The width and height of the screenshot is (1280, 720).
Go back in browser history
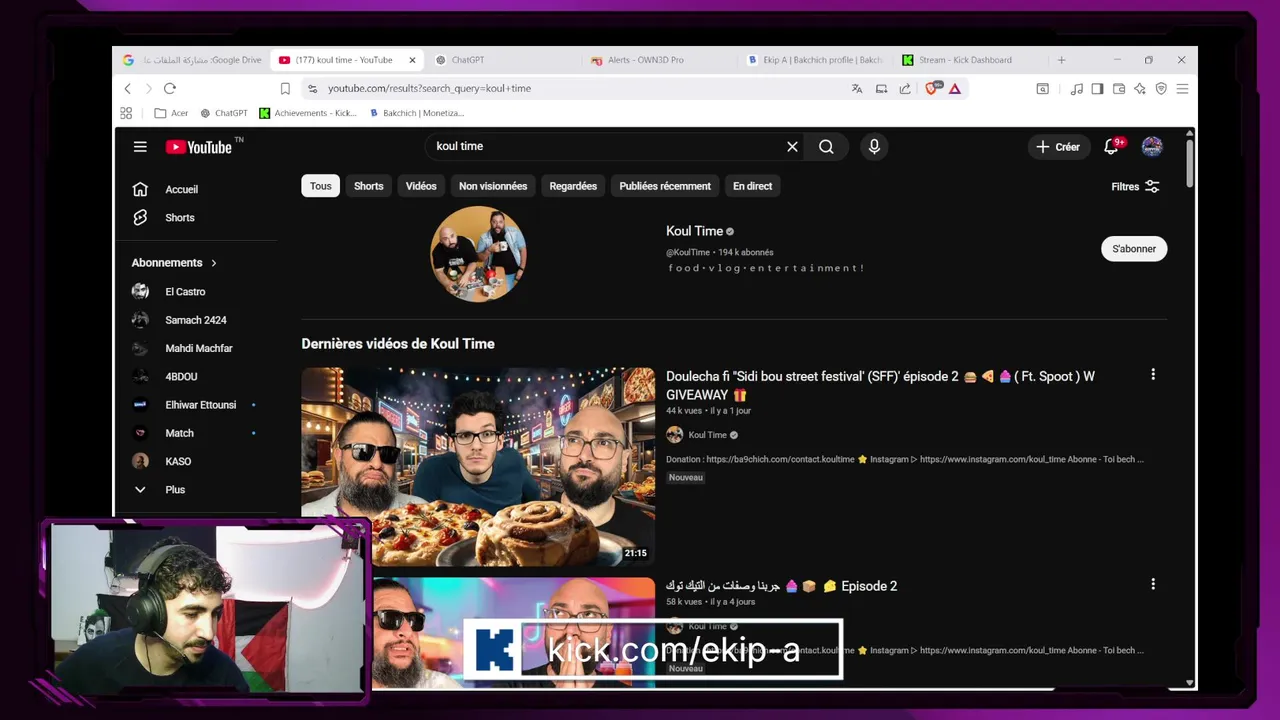(x=128, y=88)
